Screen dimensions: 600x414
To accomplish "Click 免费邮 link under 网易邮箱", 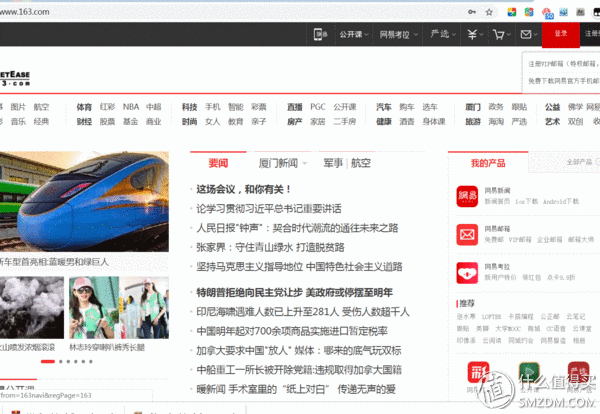I will [494, 240].
